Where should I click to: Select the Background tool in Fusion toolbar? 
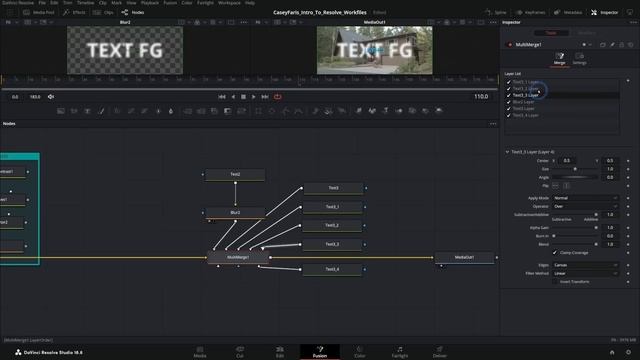(60, 111)
